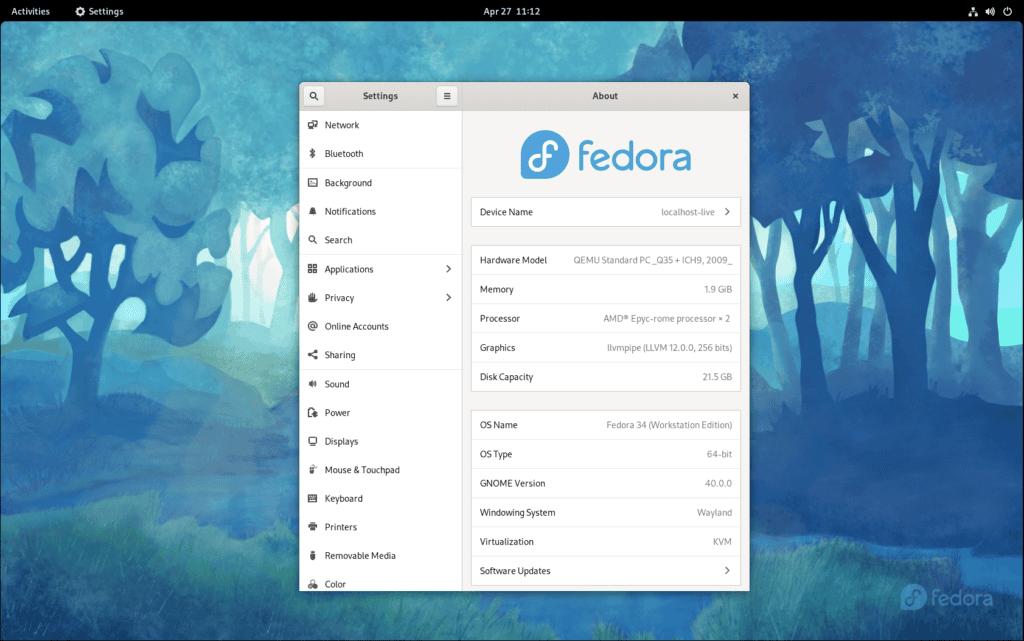Open the Settings hamburger menu
The image size is (1024, 641).
point(447,96)
